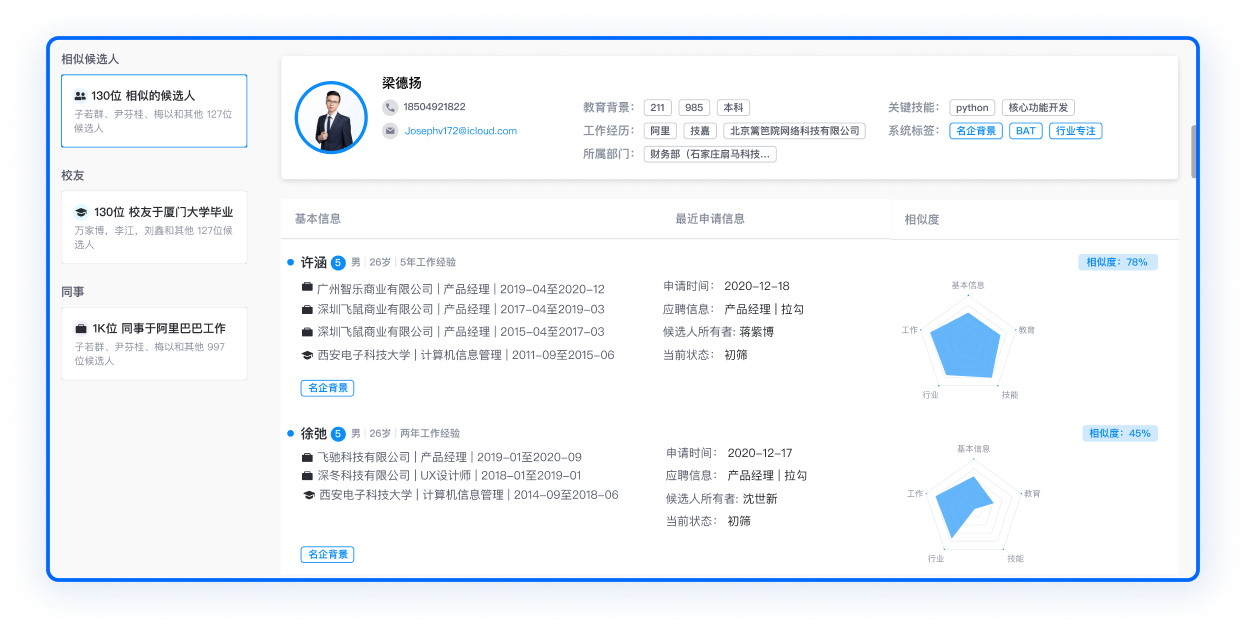Open the Josephv172@icloud.com email link
1240x632 pixels.
(460, 131)
